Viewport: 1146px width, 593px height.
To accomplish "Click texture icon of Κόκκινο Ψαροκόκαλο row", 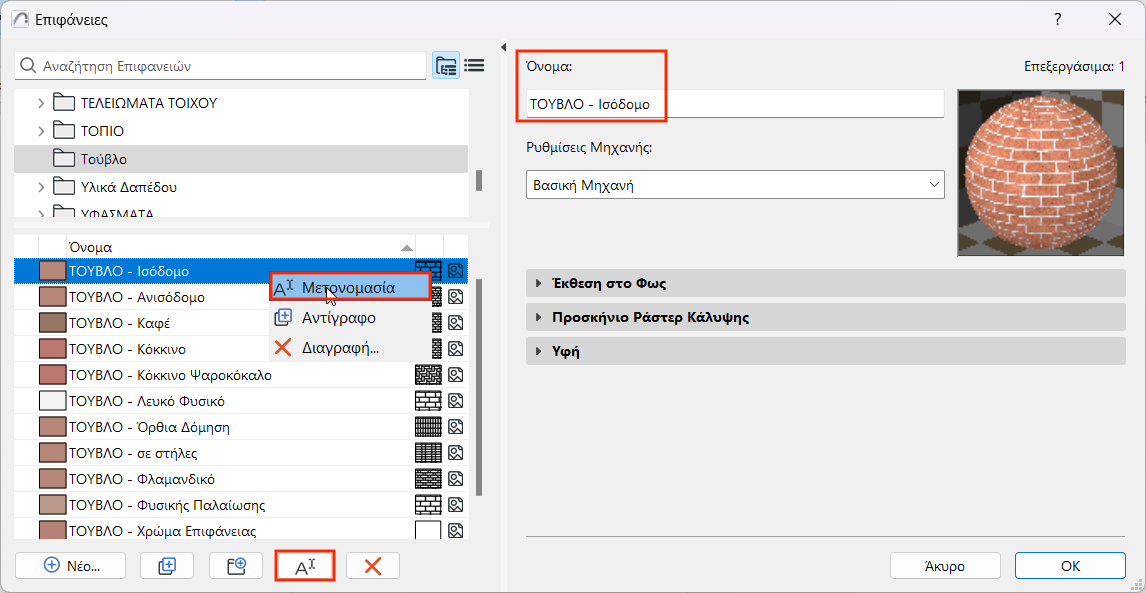I will (x=456, y=375).
